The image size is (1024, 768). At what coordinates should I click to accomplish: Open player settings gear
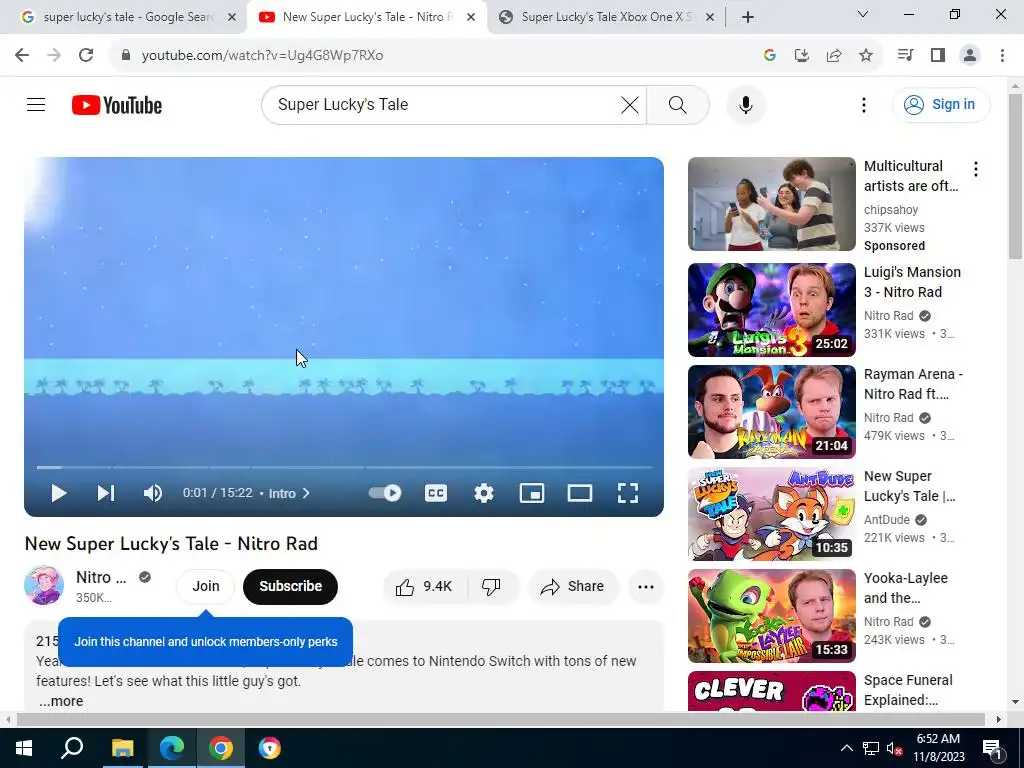point(483,493)
